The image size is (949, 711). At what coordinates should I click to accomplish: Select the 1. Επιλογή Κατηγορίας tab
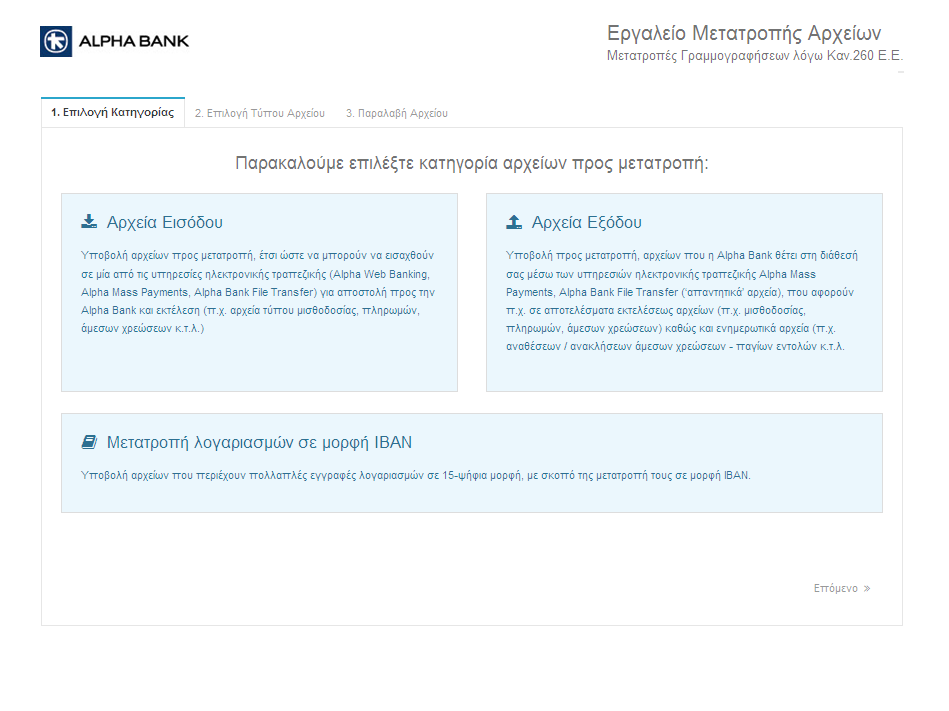tap(113, 113)
